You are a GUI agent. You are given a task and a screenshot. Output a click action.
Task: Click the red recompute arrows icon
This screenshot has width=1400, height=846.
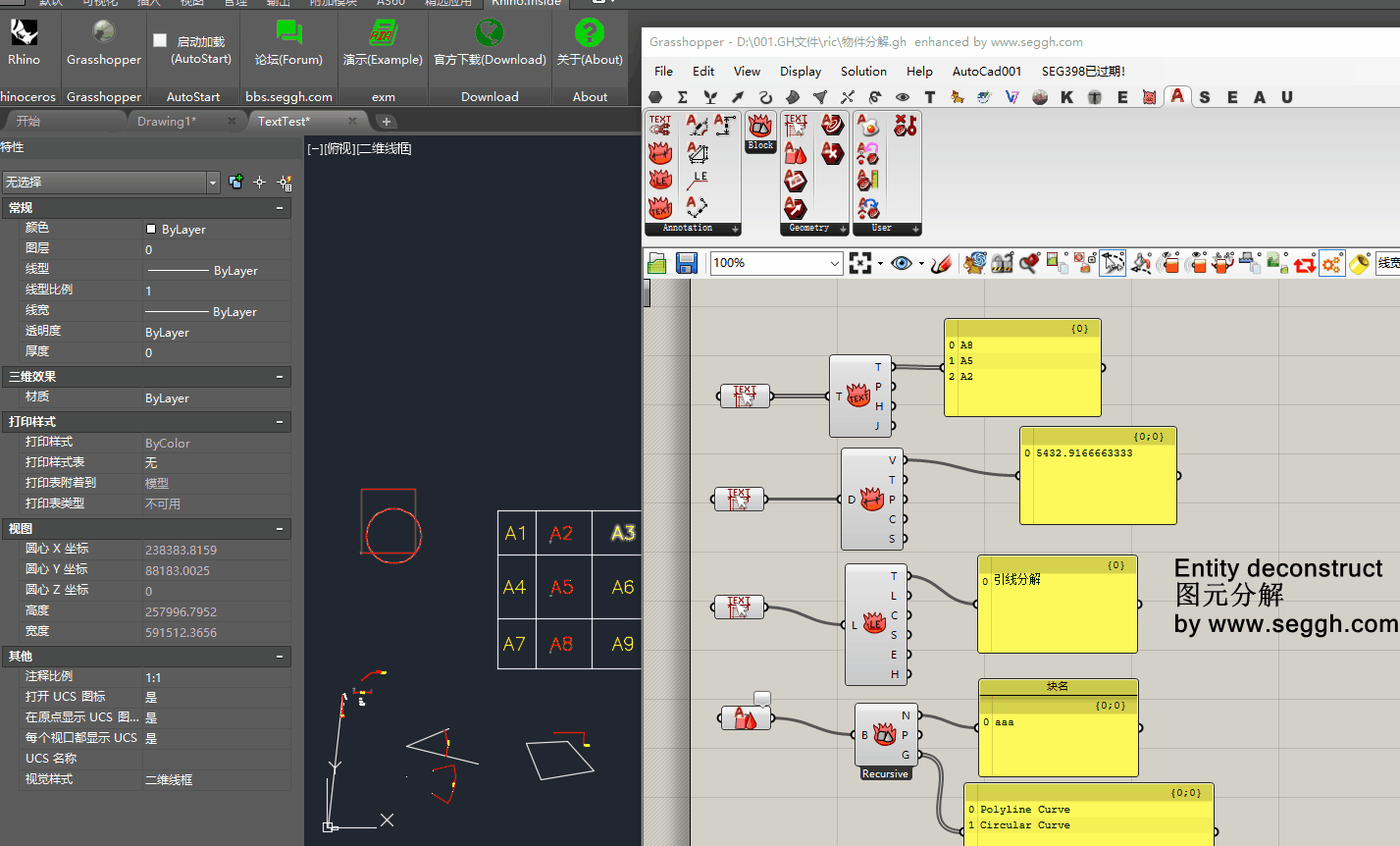[1304, 263]
